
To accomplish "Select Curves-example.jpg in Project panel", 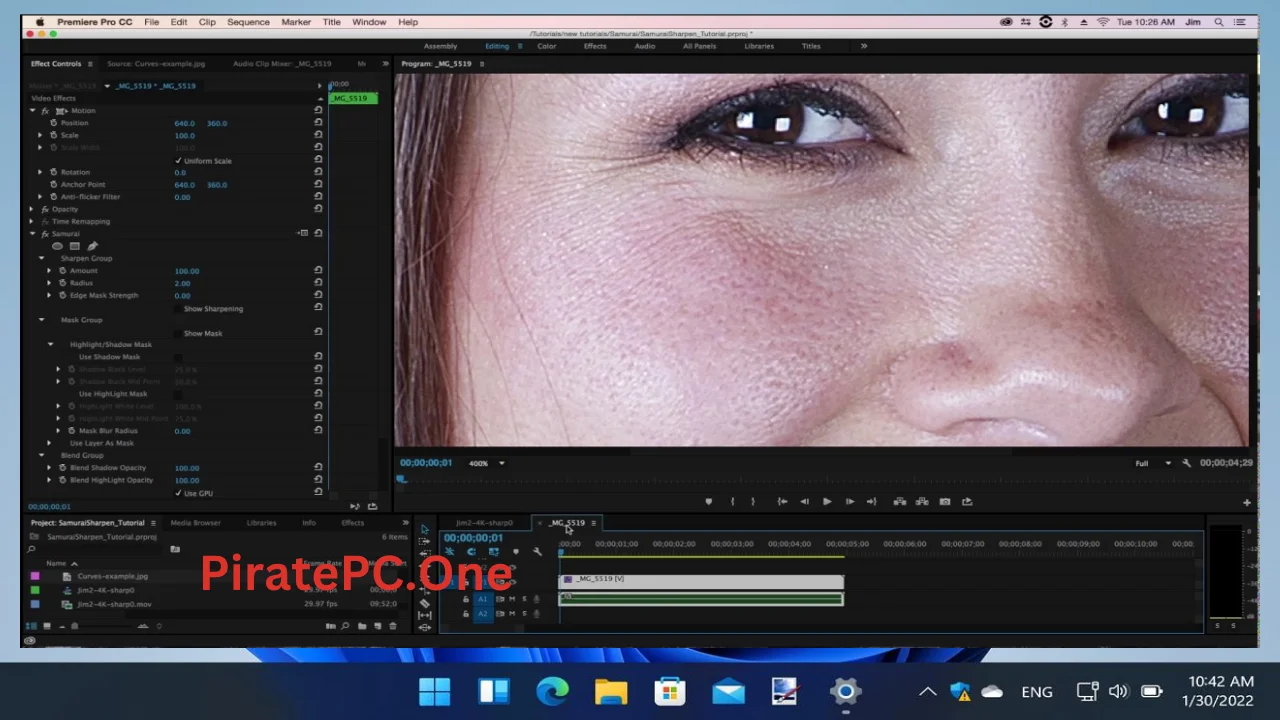I will coord(113,576).
